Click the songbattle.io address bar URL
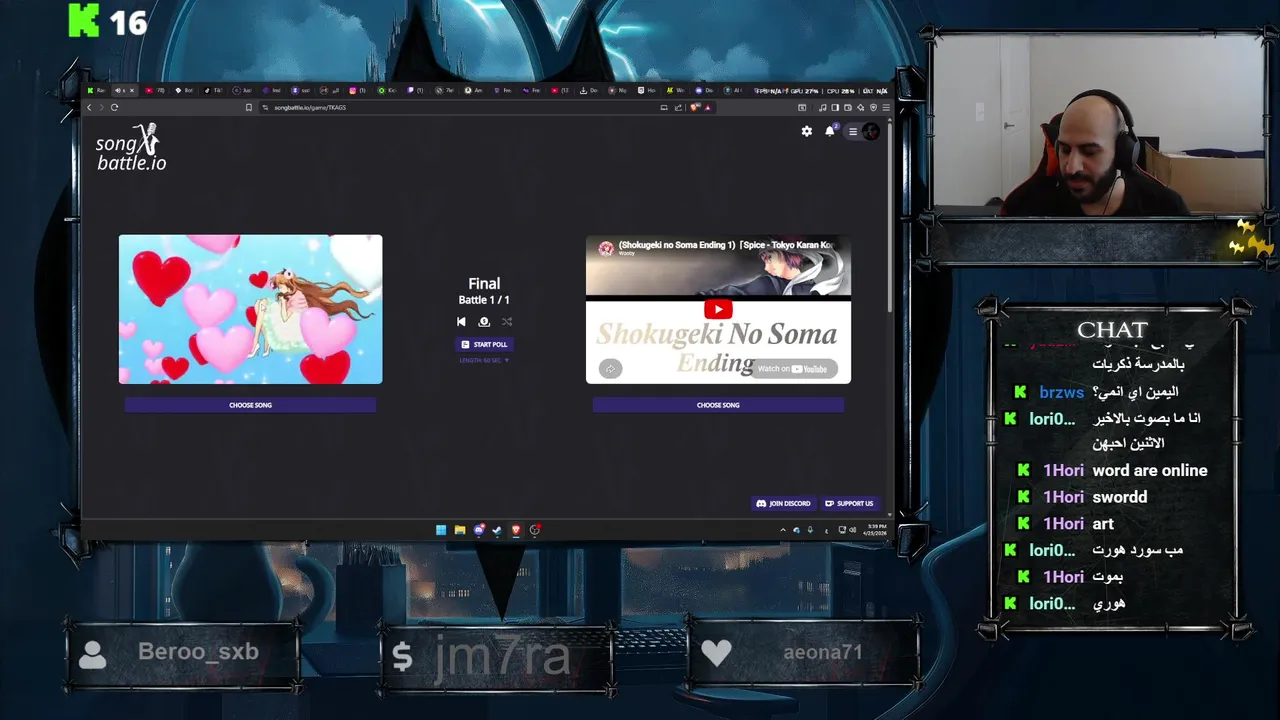Image resolution: width=1280 pixels, height=720 pixels. (310, 107)
